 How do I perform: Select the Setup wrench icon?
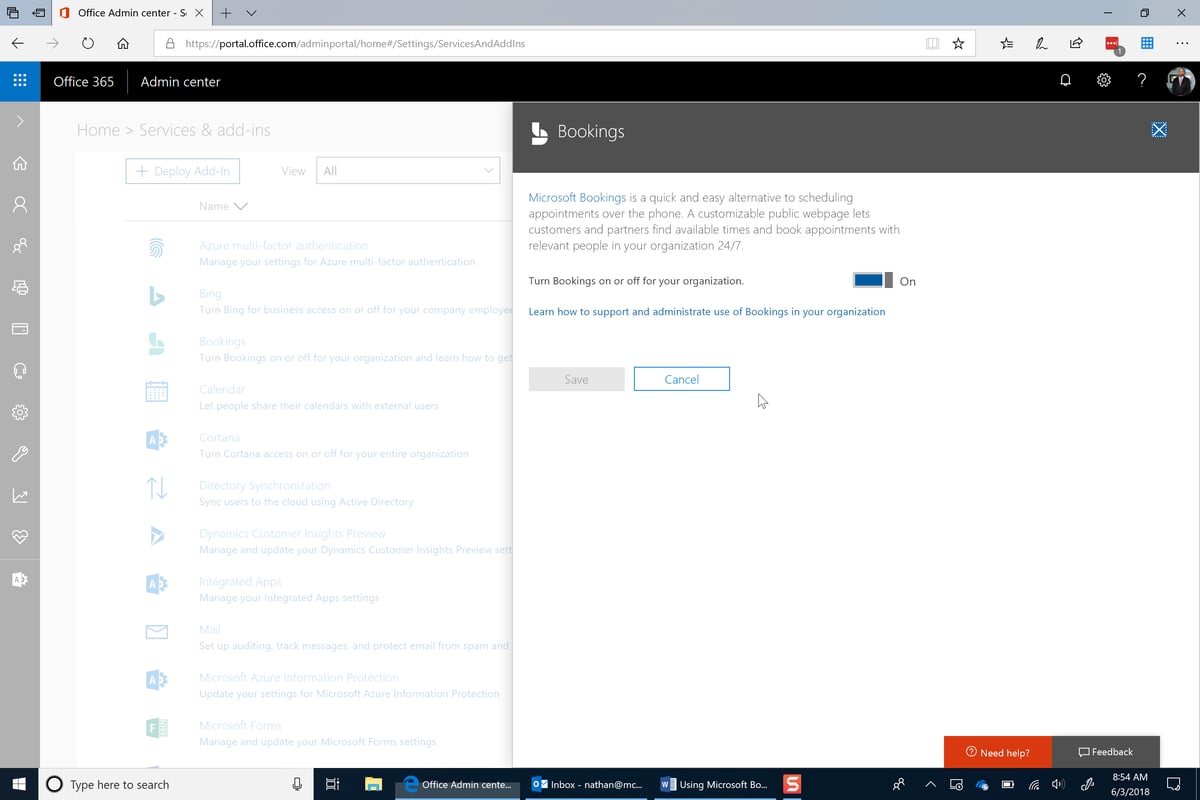pyautogui.click(x=19, y=453)
